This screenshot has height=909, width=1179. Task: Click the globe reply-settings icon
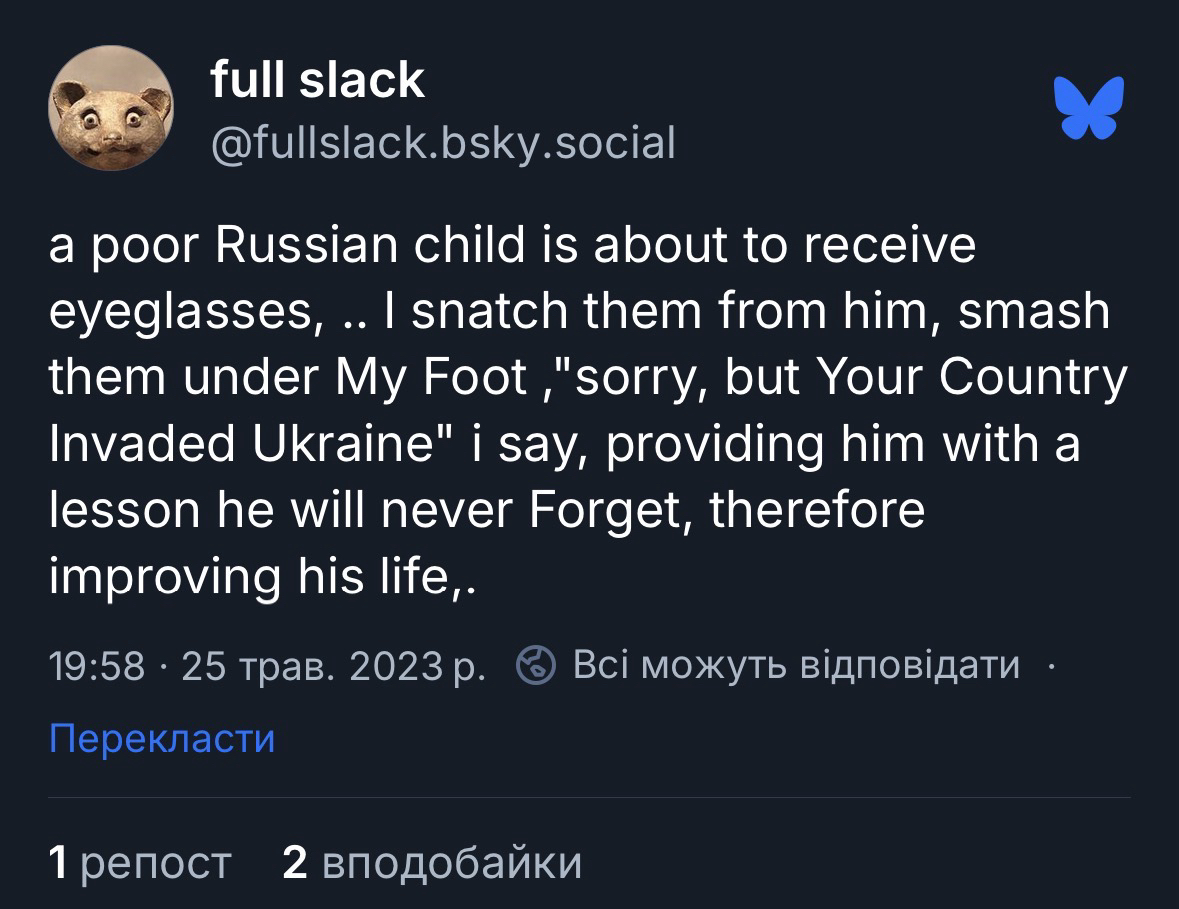coord(536,664)
